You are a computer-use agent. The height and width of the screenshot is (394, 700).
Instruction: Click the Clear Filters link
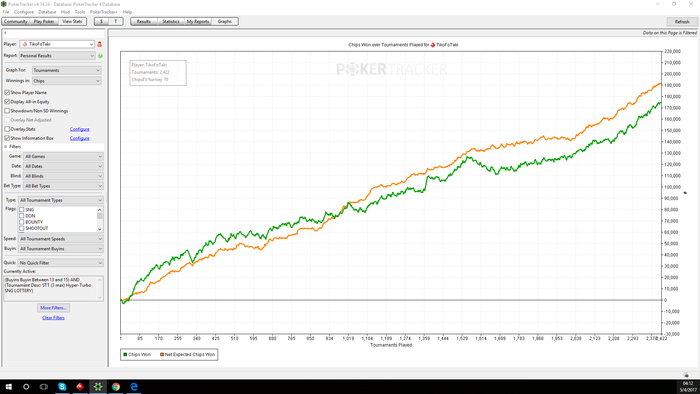click(54, 318)
